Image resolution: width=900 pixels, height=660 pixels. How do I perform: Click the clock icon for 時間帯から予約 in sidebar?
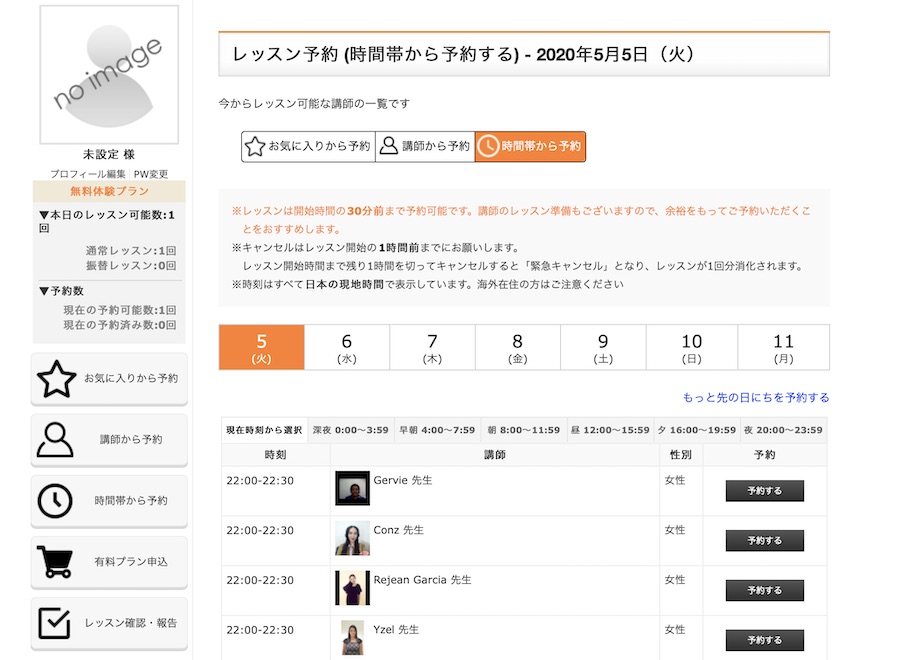tap(56, 500)
